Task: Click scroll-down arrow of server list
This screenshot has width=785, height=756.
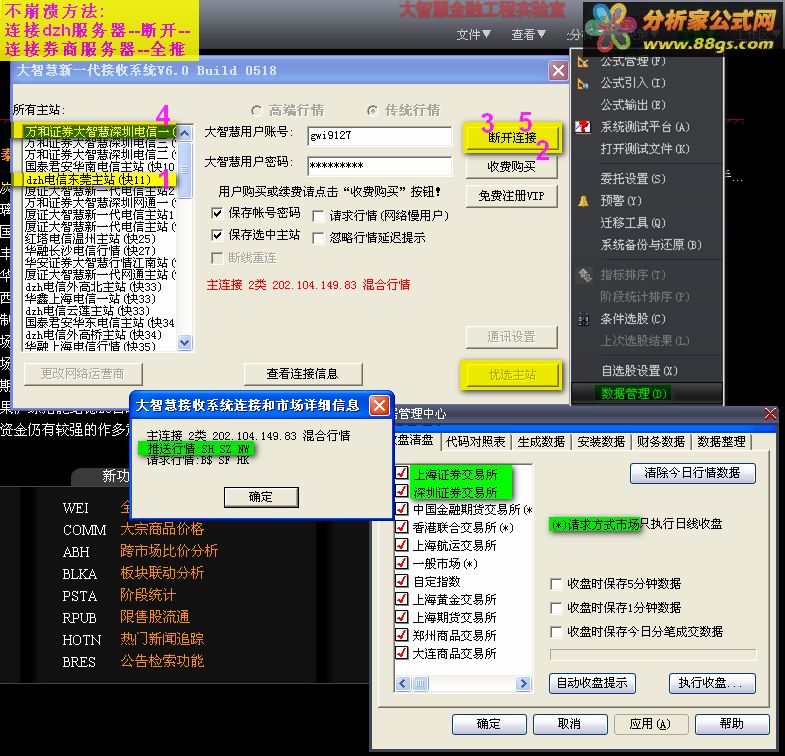Action: click(185, 342)
